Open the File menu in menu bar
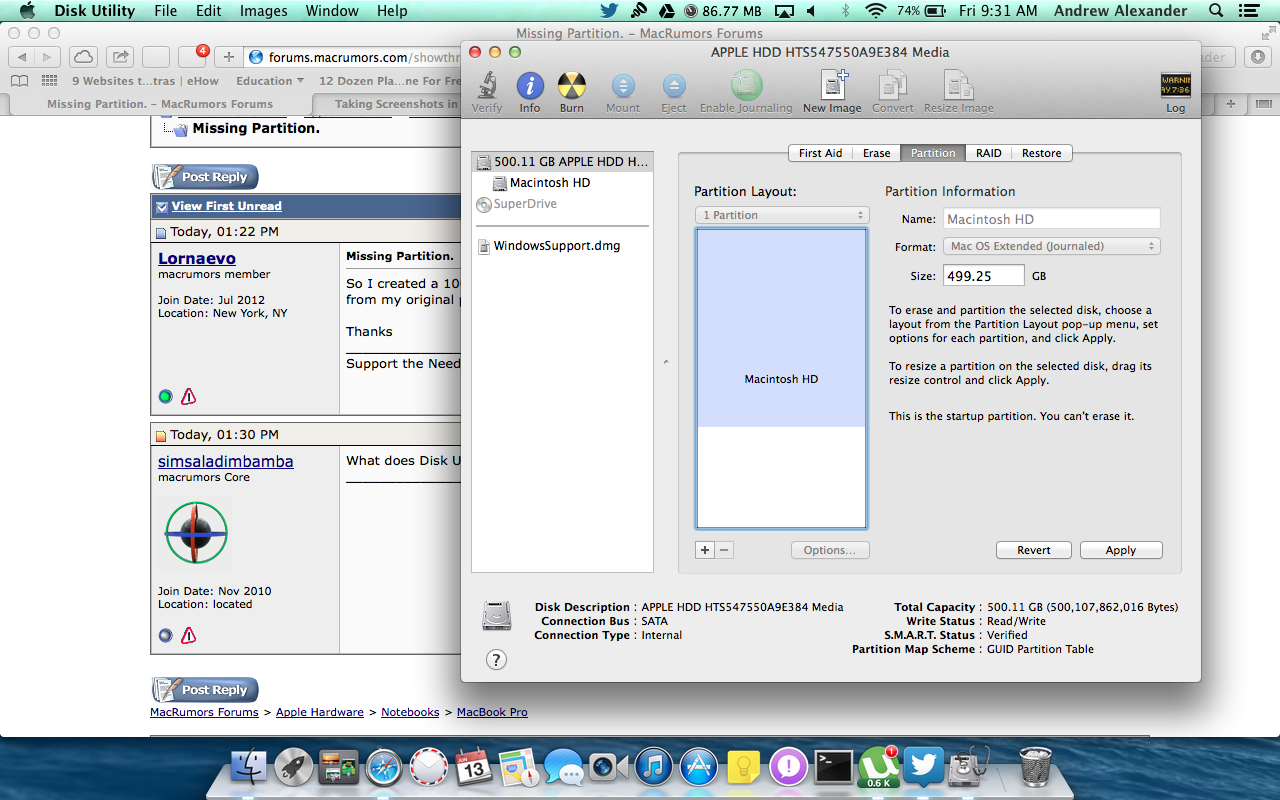Screen dimensions: 1280x800 click(x=166, y=11)
